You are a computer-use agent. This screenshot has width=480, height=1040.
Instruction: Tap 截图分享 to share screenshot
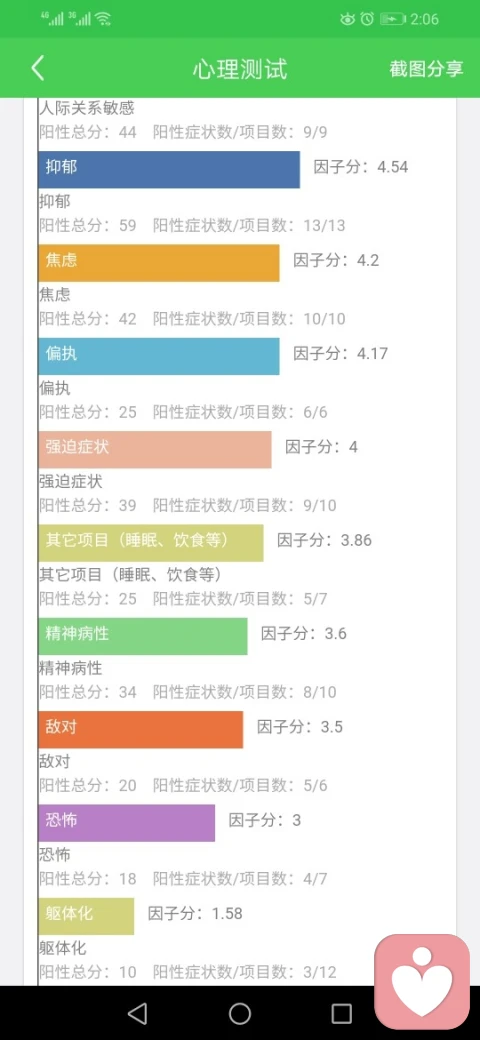tap(426, 69)
